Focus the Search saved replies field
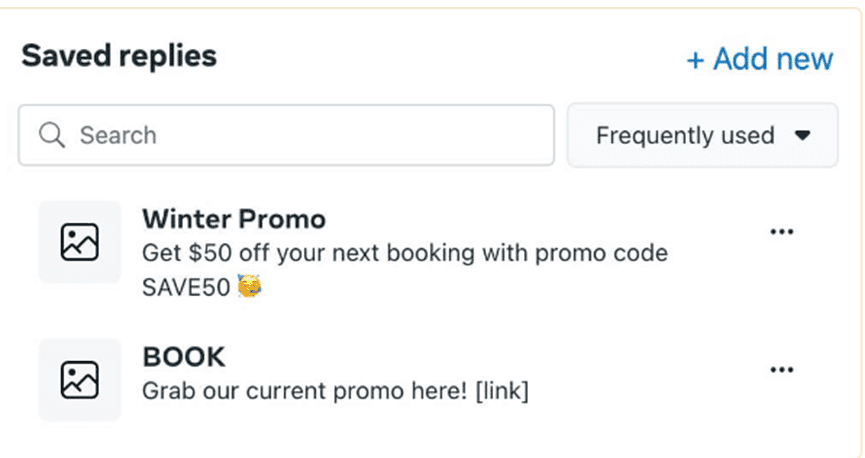This screenshot has height=458, width=865. (x=300, y=135)
